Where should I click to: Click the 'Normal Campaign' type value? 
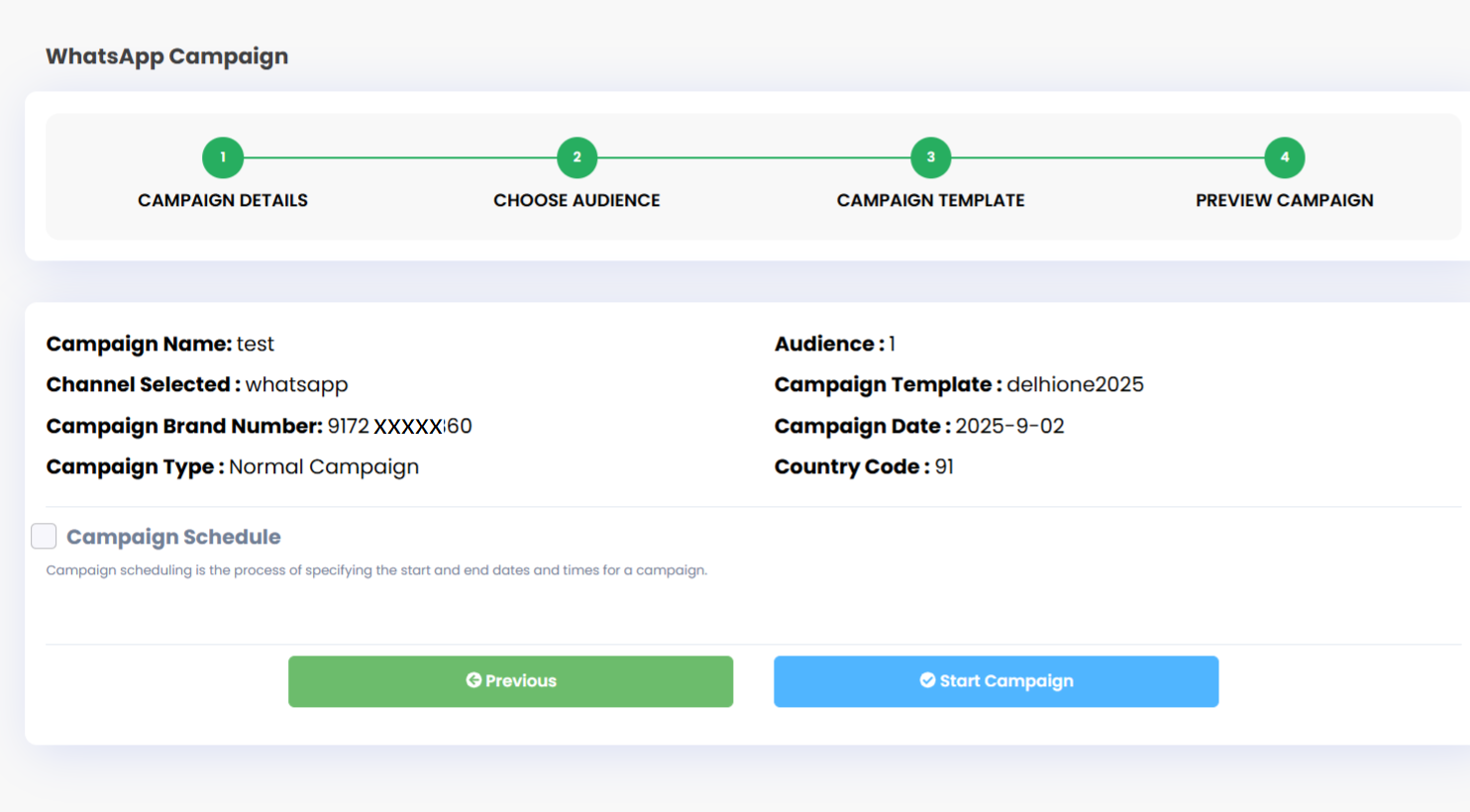pyautogui.click(x=324, y=466)
